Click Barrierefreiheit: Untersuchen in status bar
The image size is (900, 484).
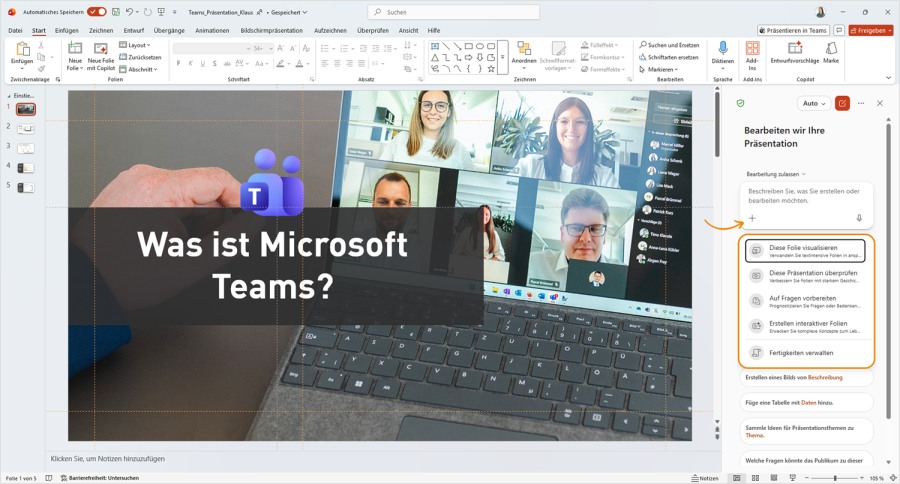click(100, 478)
